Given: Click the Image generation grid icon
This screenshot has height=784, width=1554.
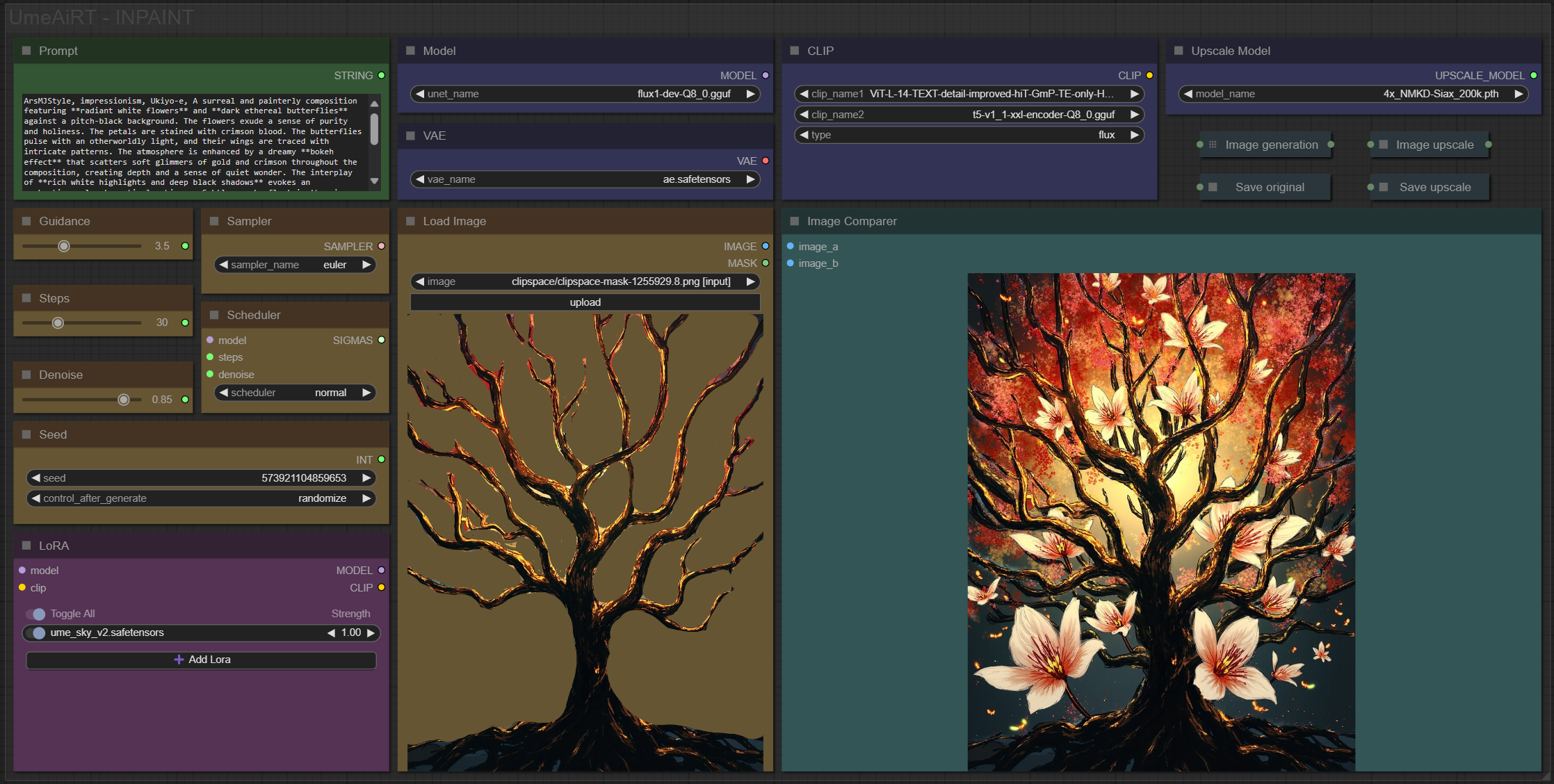Looking at the screenshot, I should pos(1213,145).
